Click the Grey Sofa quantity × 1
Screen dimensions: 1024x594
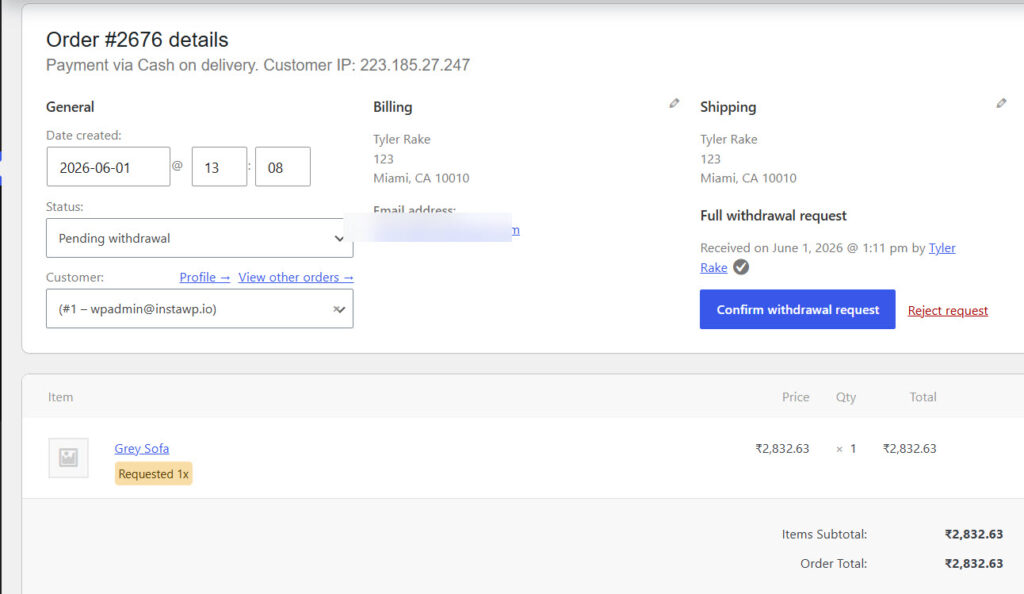[846, 448]
